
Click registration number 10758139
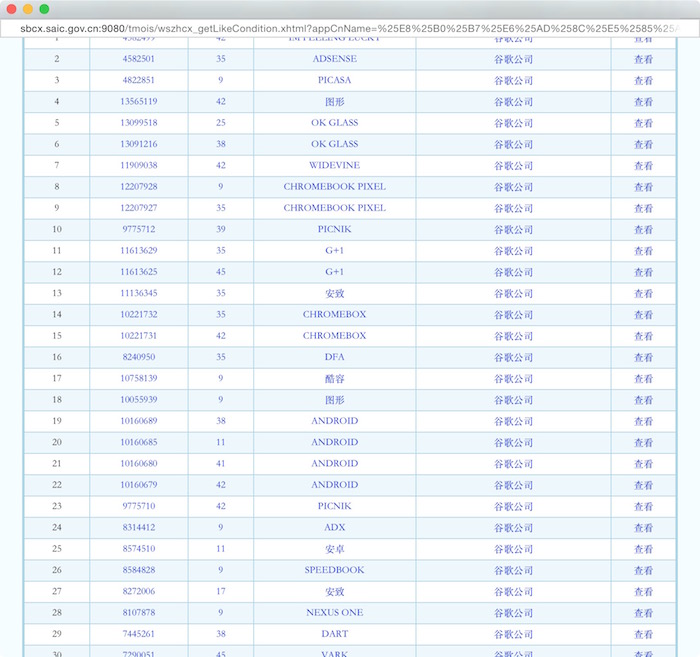click(138, 378)
